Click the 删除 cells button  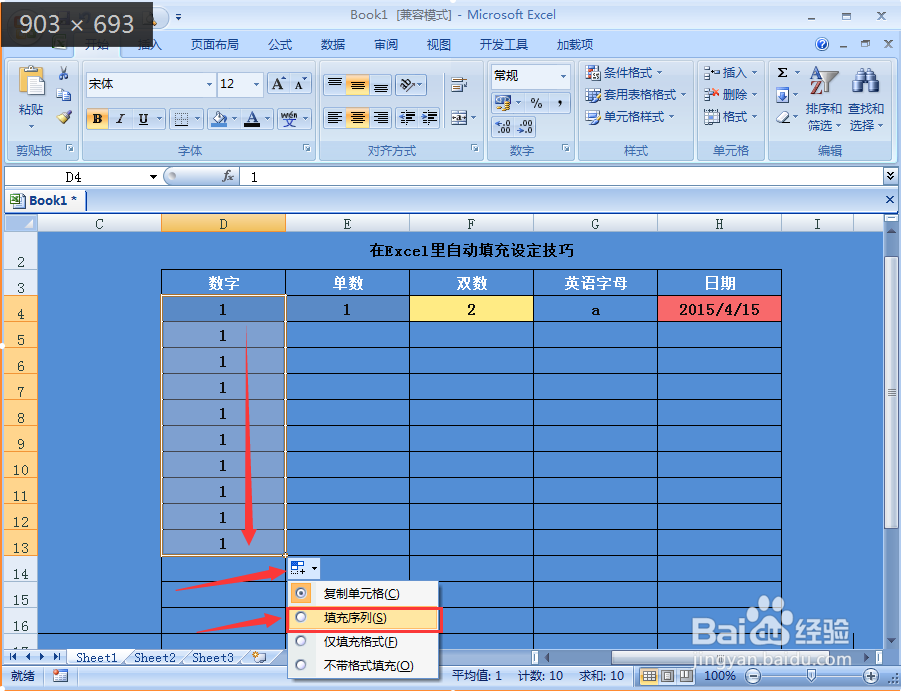click(x=731, y=95)
